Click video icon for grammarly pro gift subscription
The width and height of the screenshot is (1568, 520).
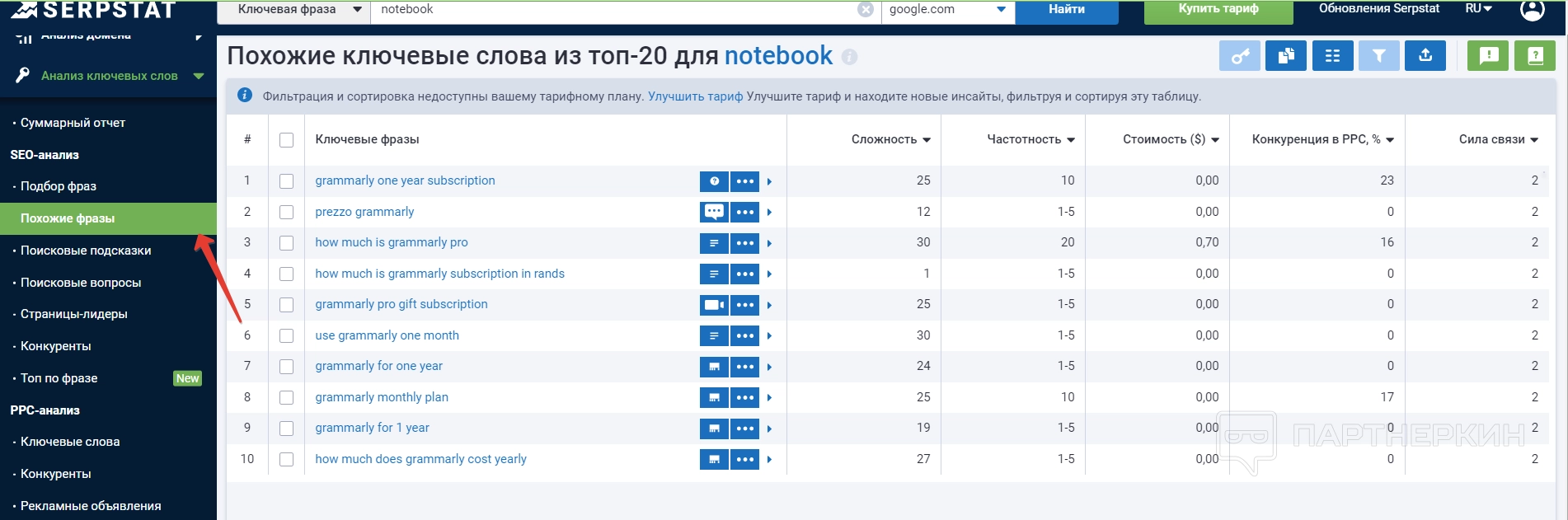(714, 305)
